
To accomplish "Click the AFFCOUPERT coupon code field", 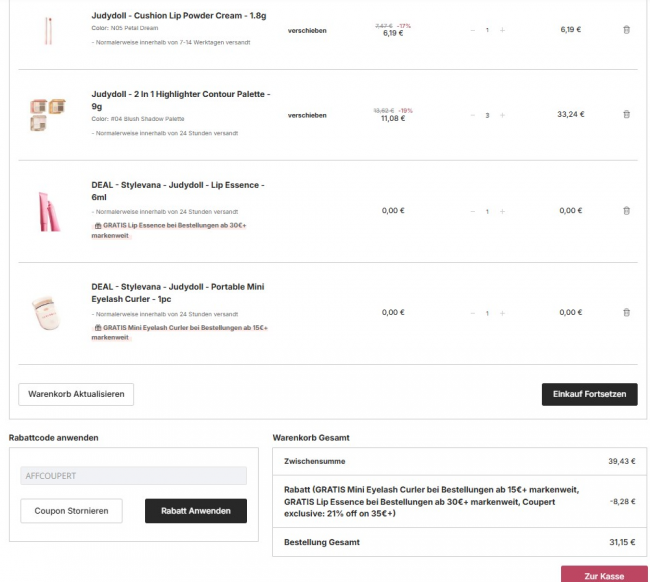I will coord(133,476).
